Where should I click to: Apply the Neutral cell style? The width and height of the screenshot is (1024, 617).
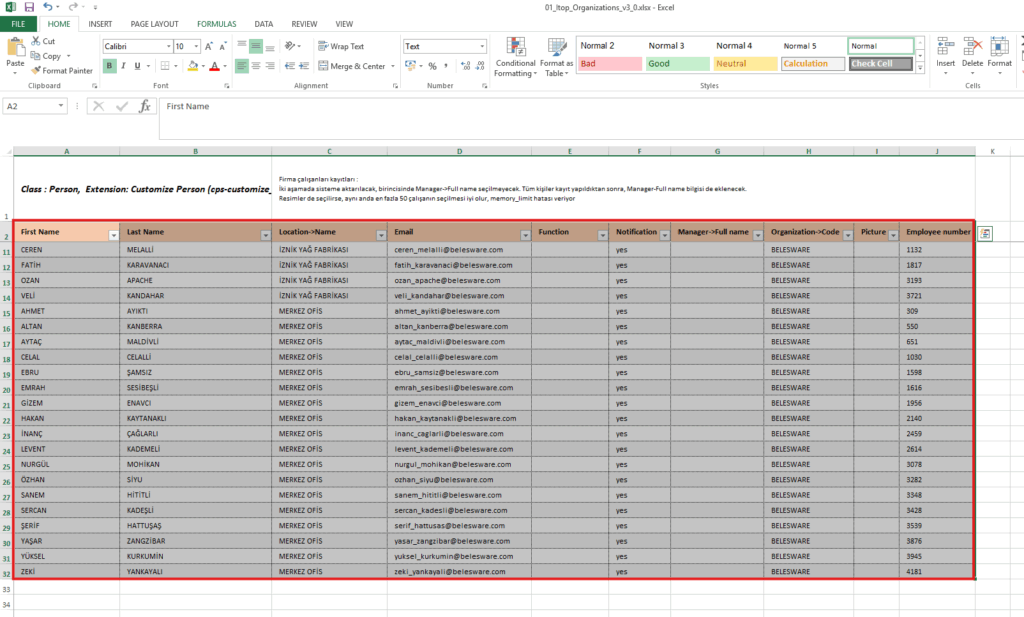[745, 63]
